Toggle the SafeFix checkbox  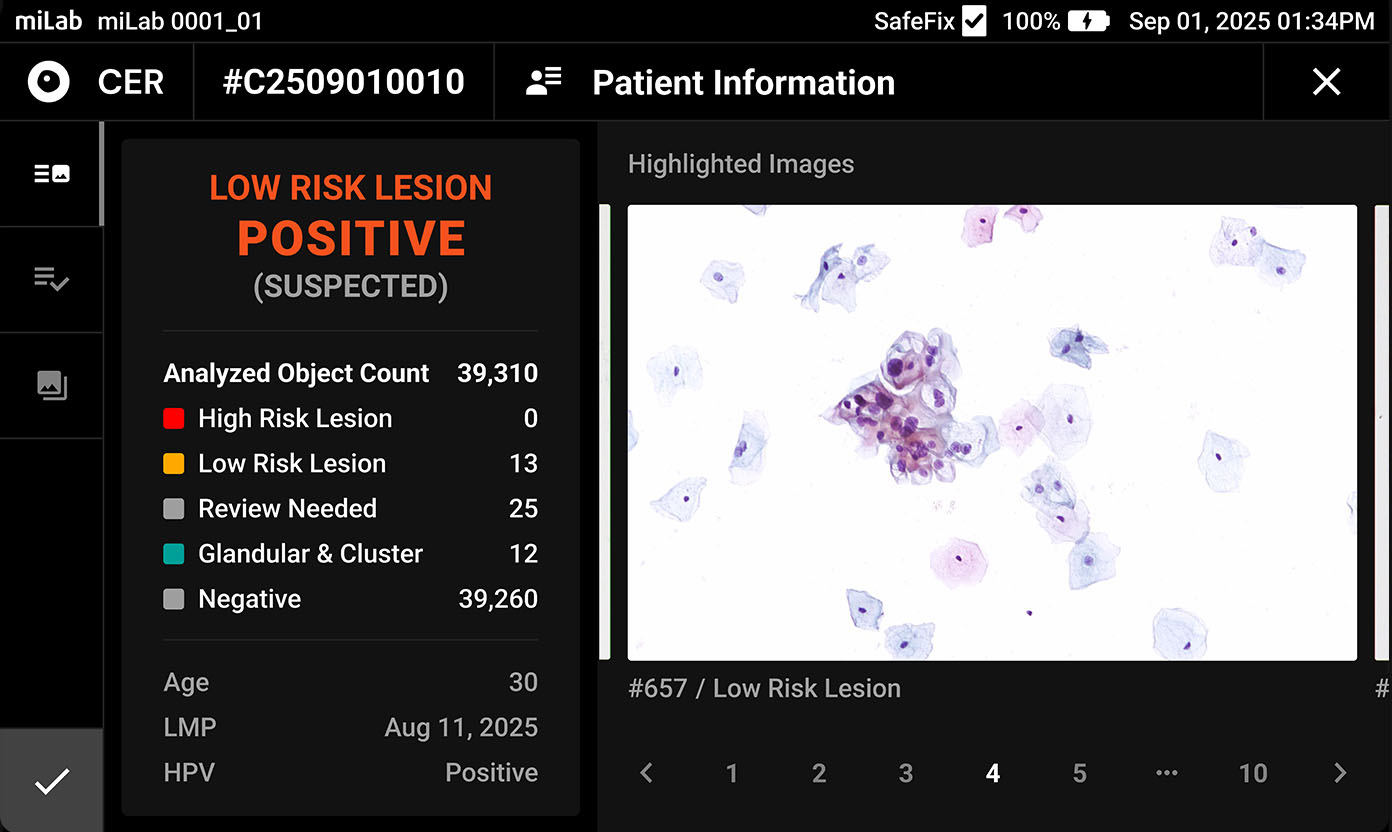coord(974,21)
